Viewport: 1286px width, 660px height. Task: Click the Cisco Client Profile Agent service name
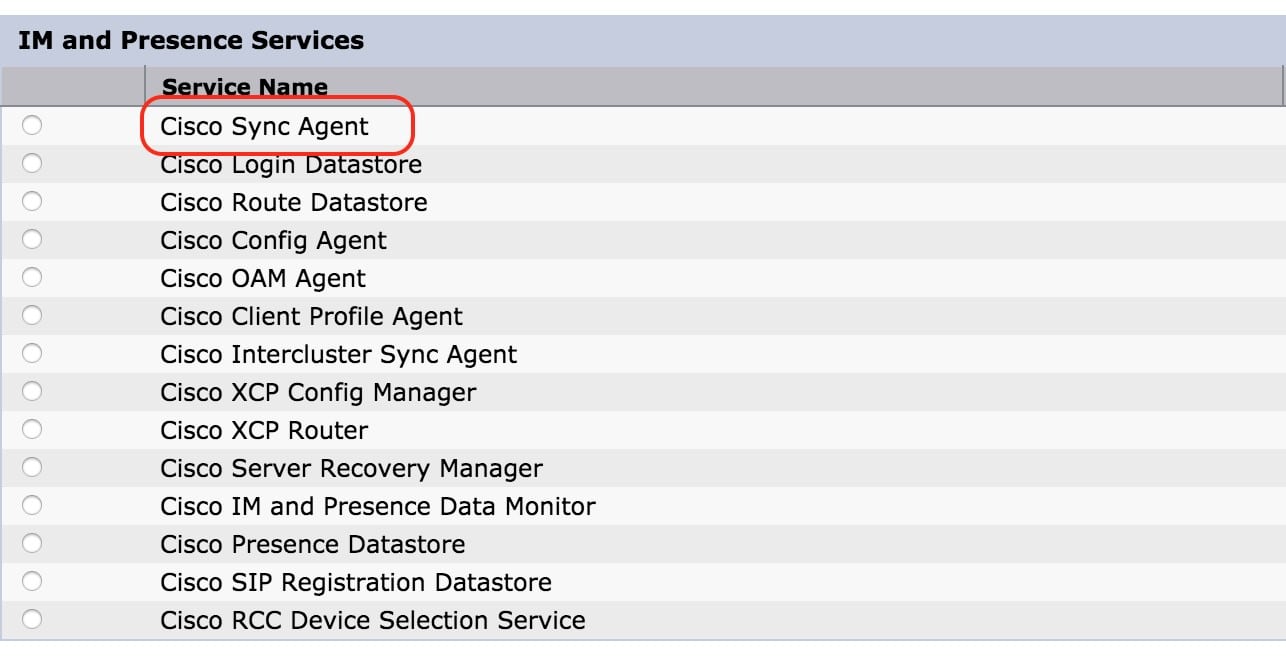[x=311, y=317]
